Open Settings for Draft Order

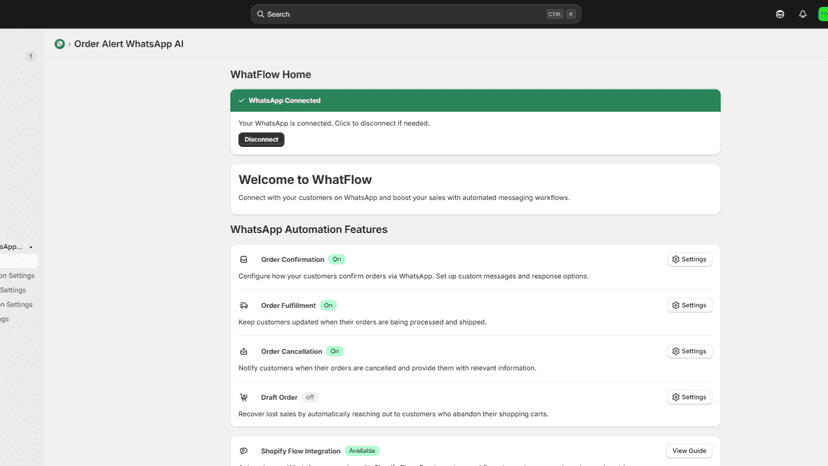coord(690,397)
